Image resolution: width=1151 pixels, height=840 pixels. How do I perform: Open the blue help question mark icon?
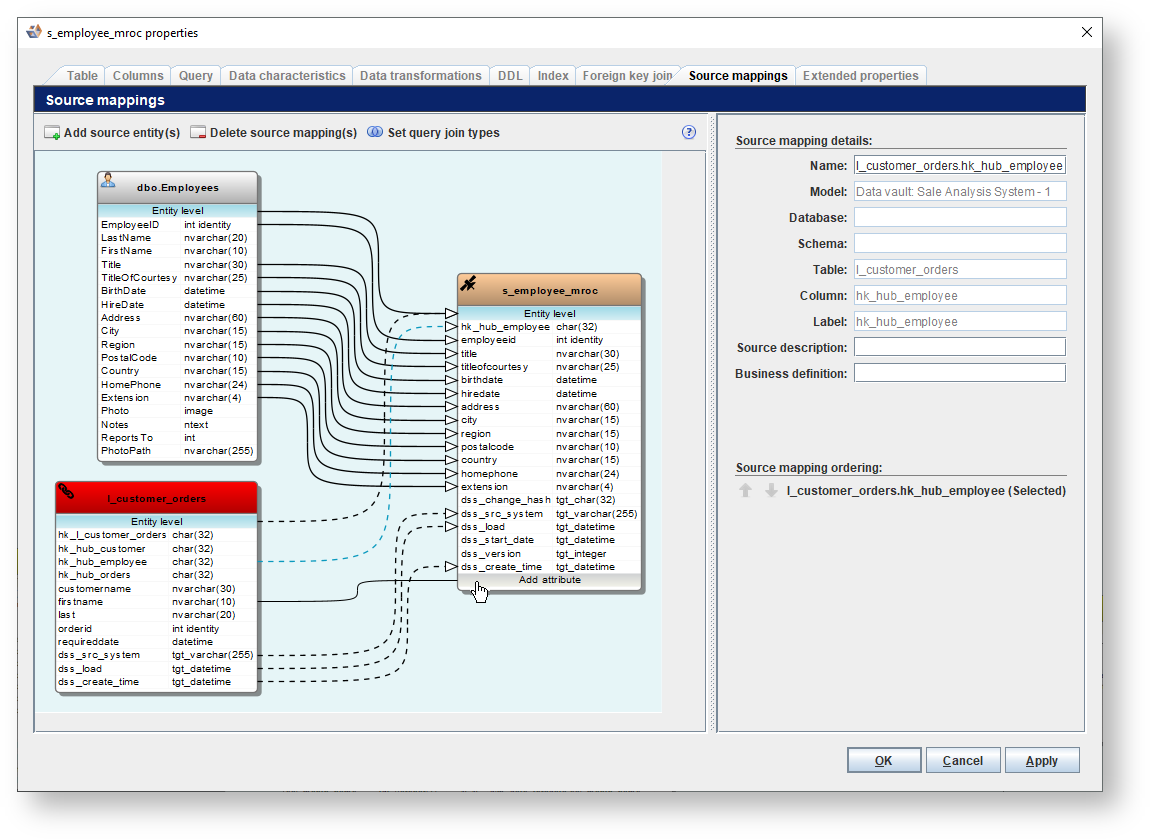[x=688, y=132]
